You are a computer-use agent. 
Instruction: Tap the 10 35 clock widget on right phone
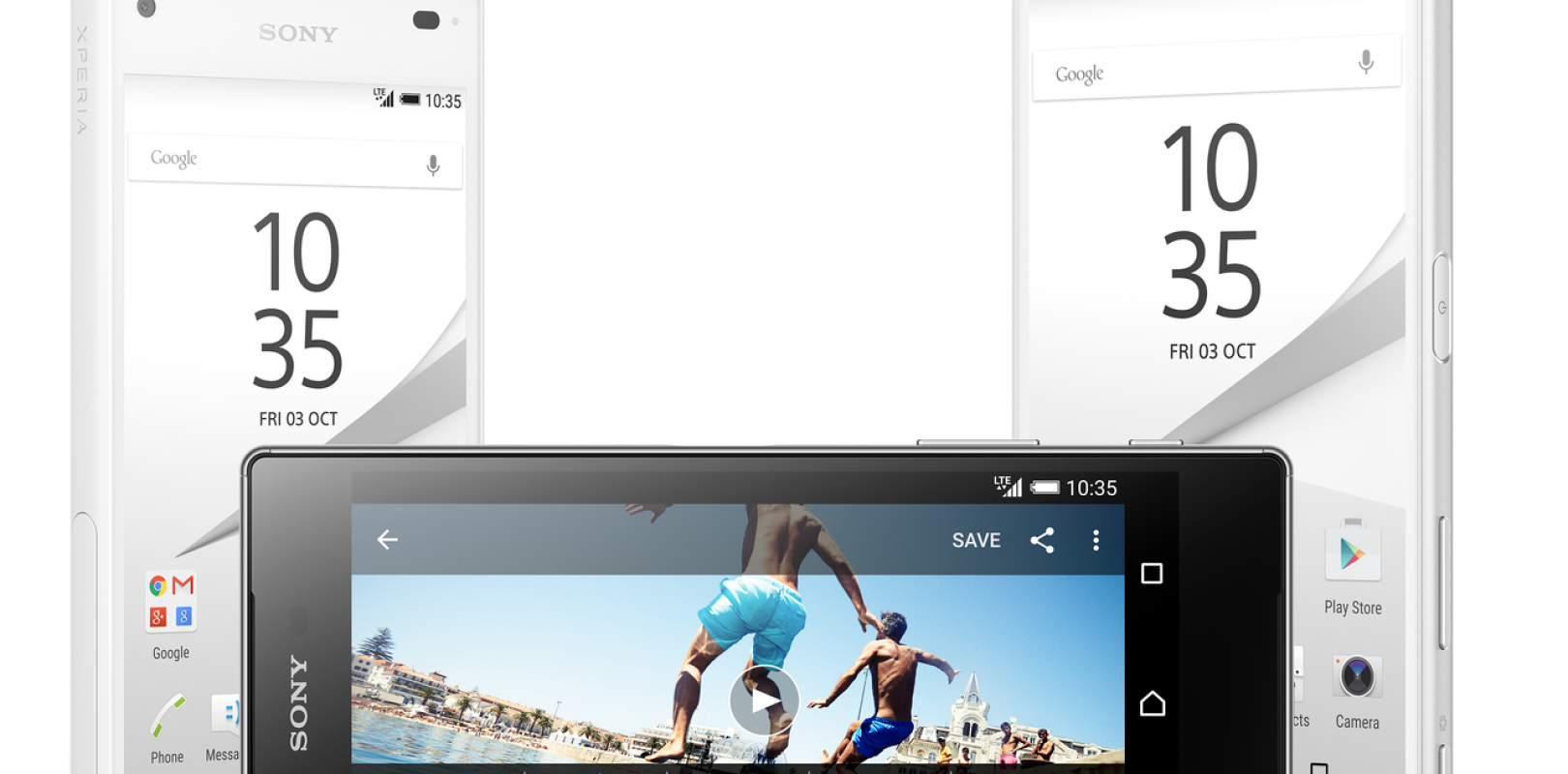click(1211, 223)
